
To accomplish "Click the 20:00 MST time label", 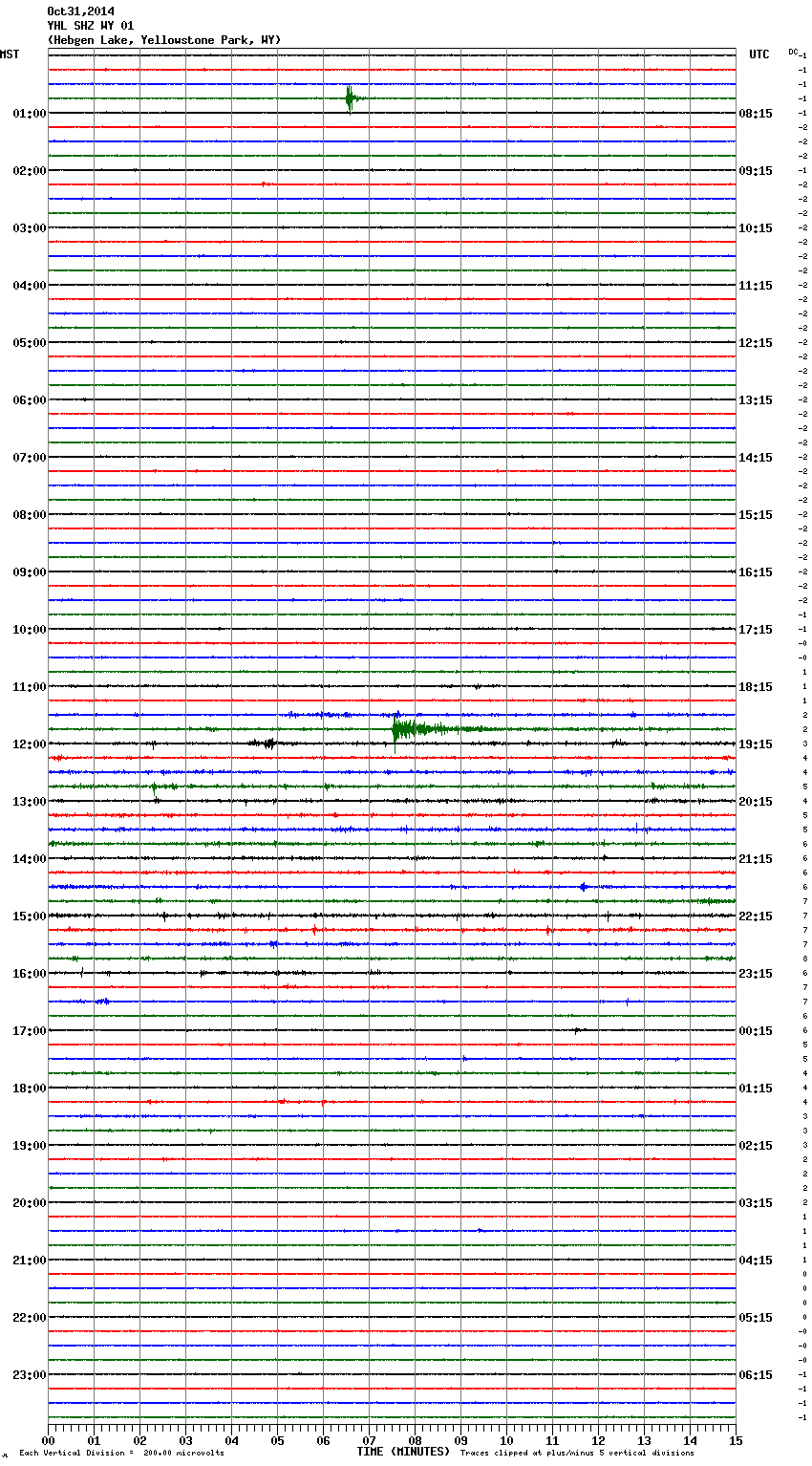I will point(30,1203).
